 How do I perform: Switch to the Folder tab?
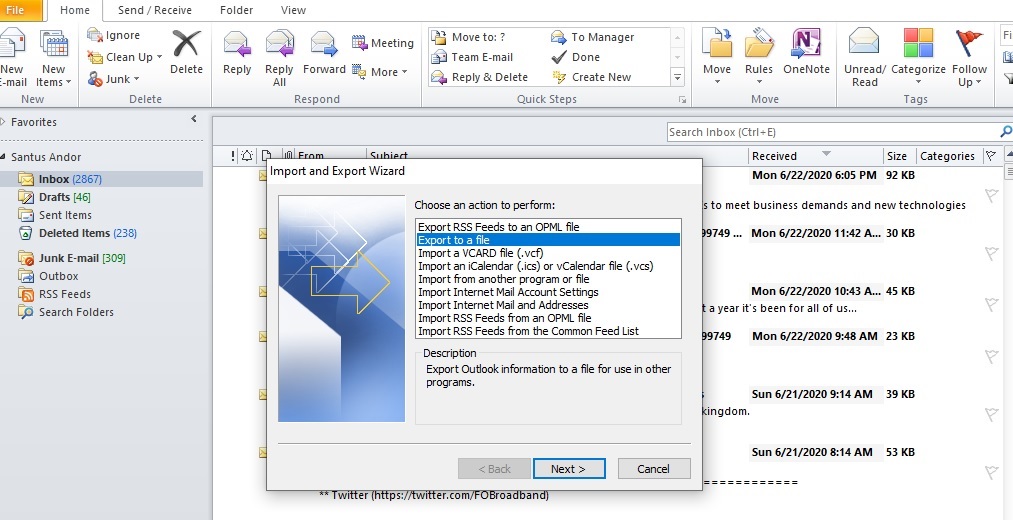pyautogui.click(x=236, y=10)
